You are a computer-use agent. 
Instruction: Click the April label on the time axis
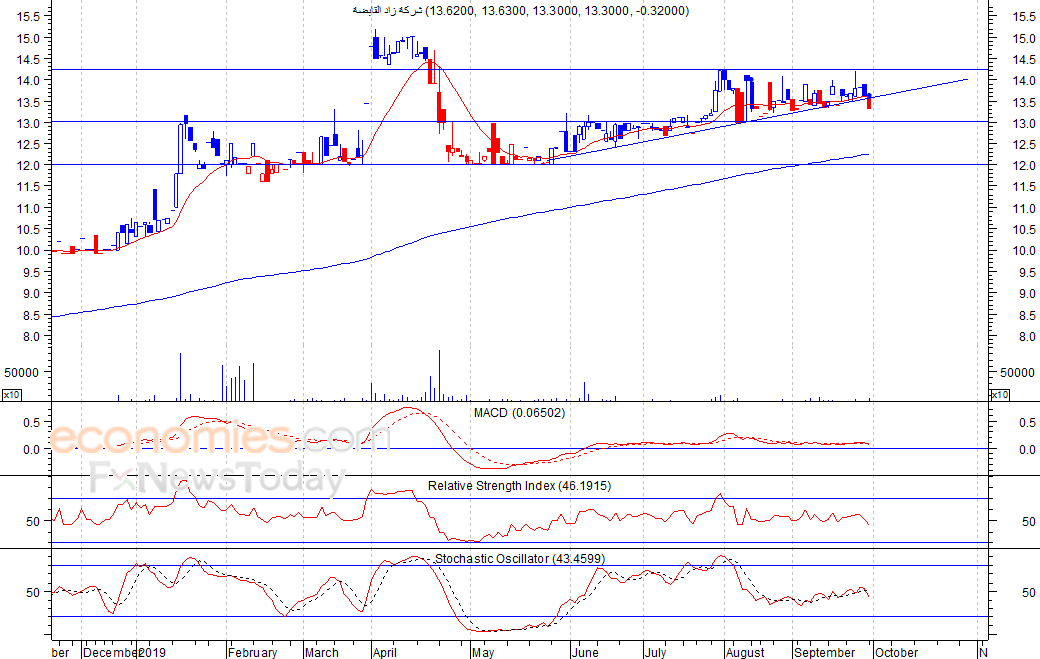point(385,652)
